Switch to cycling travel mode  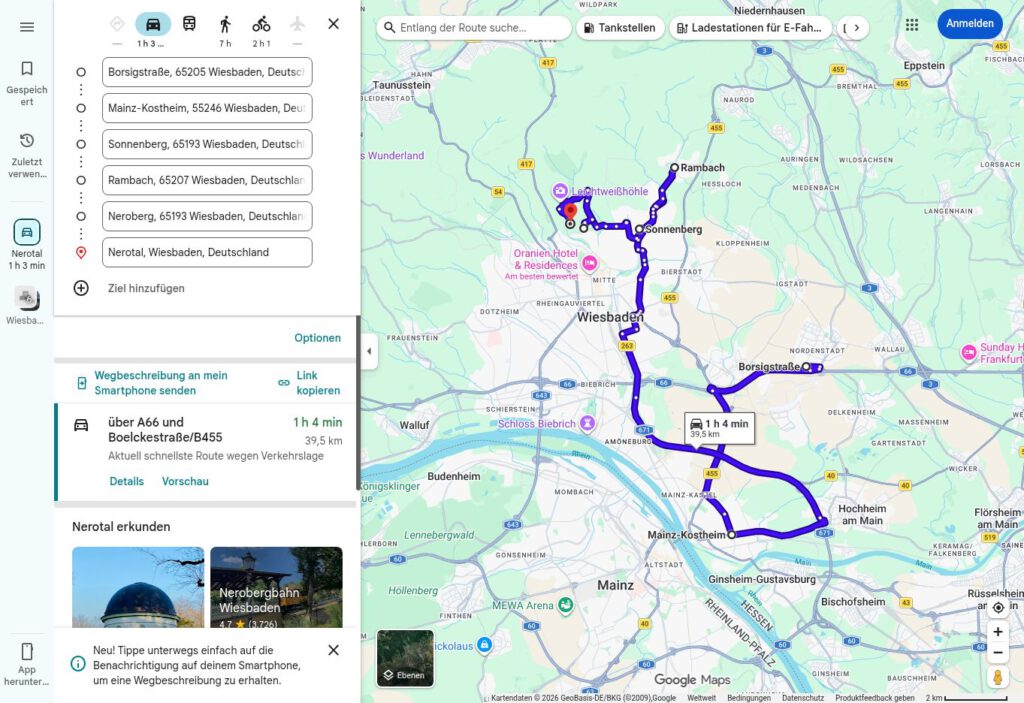click(x=261, y=24)
